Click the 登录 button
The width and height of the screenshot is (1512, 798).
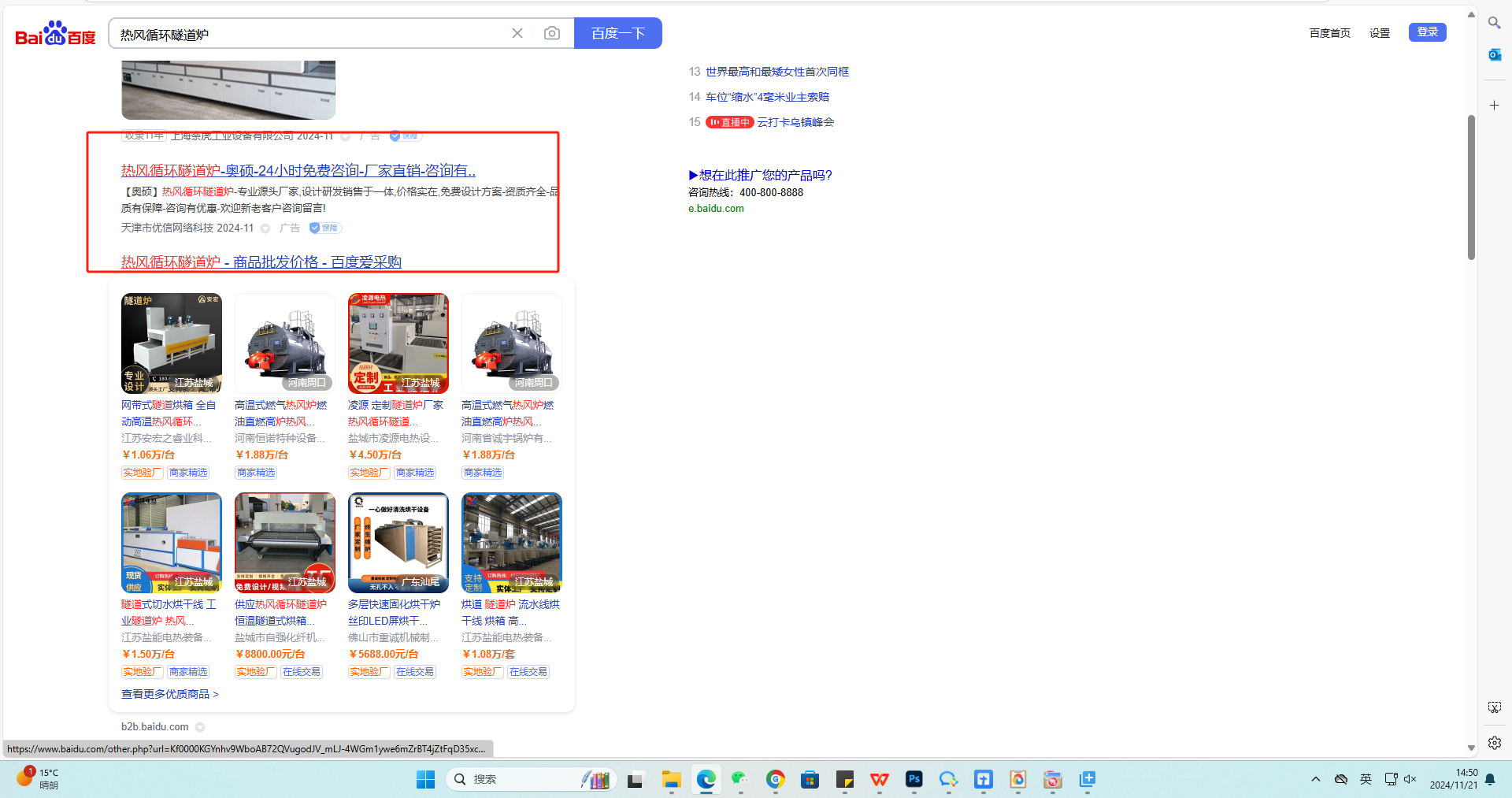(1427, 32)
